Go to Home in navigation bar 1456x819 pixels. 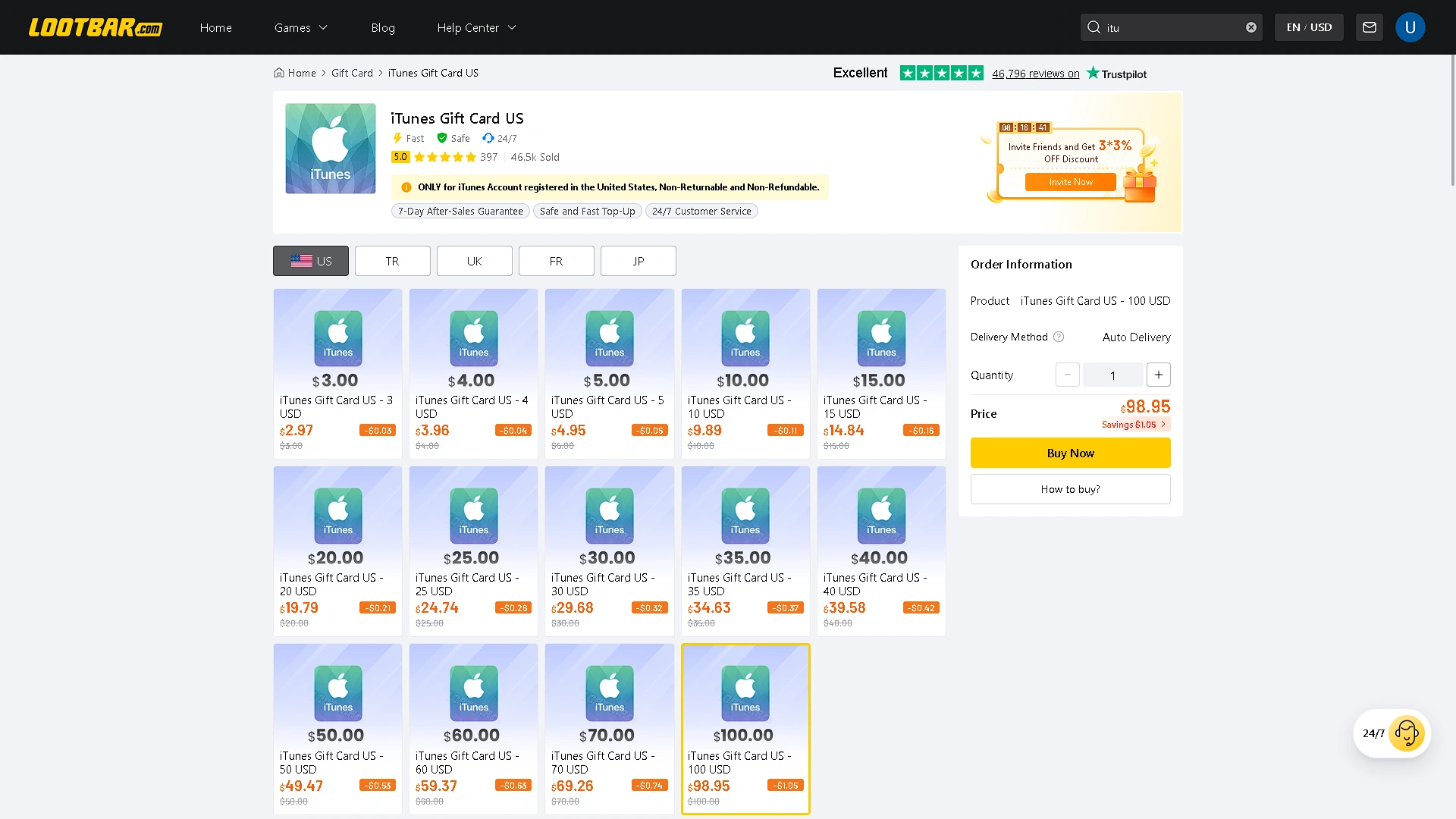pos(216,27)
